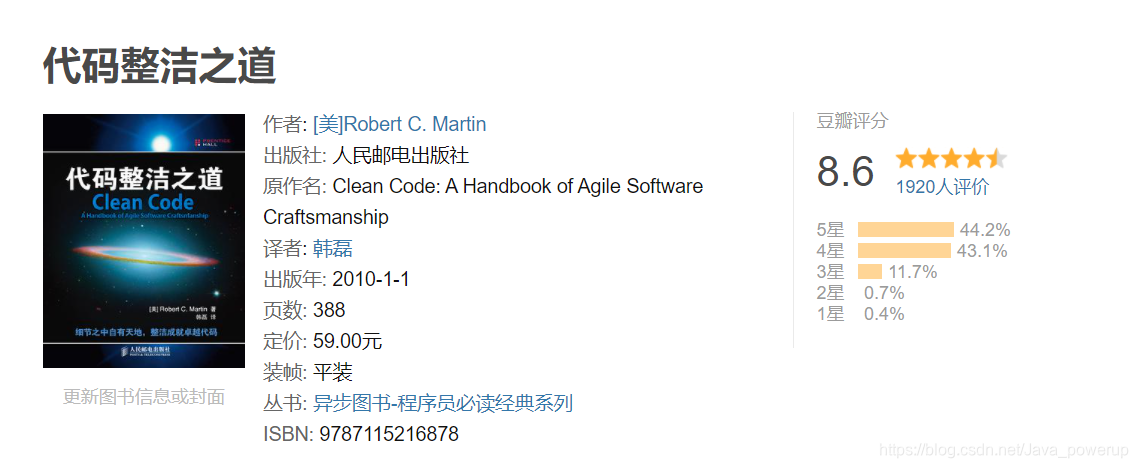Screen dimensions: 1138x468
Task: Click the 43.1% percentage
Action: (983, 251)
